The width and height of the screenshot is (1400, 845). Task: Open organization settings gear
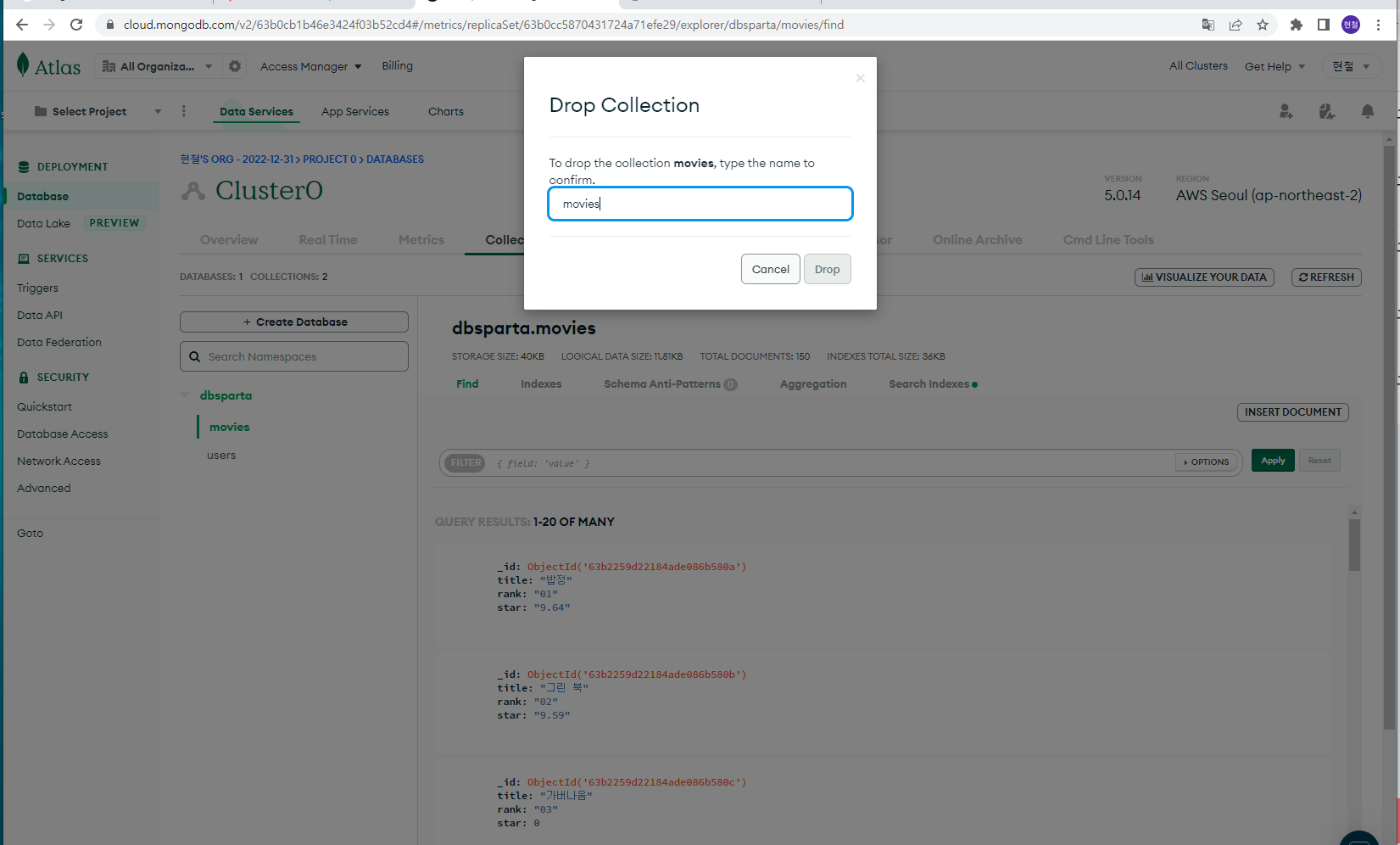click(235, 66)
